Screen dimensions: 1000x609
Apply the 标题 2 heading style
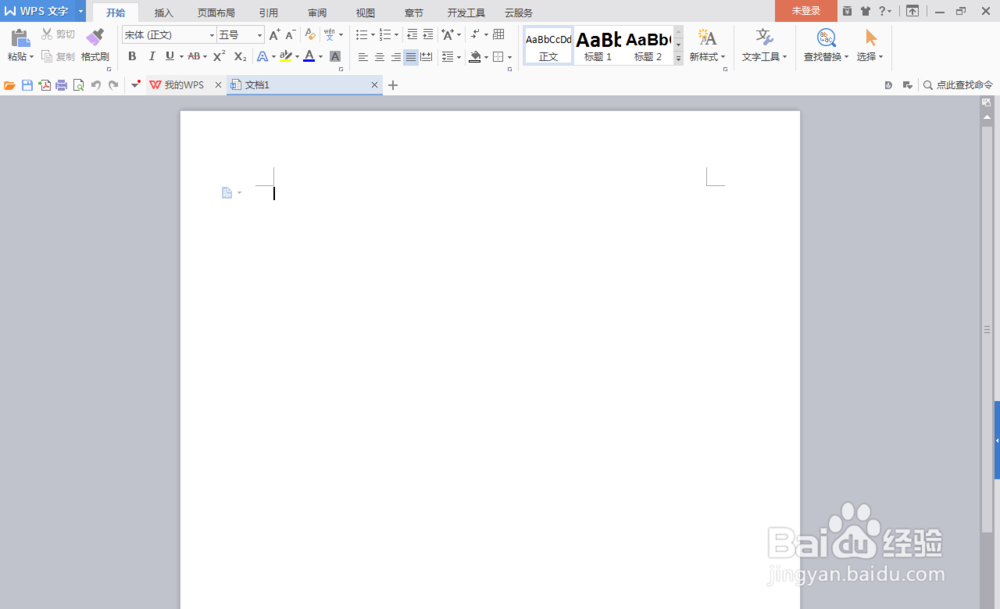pos(648,46)
